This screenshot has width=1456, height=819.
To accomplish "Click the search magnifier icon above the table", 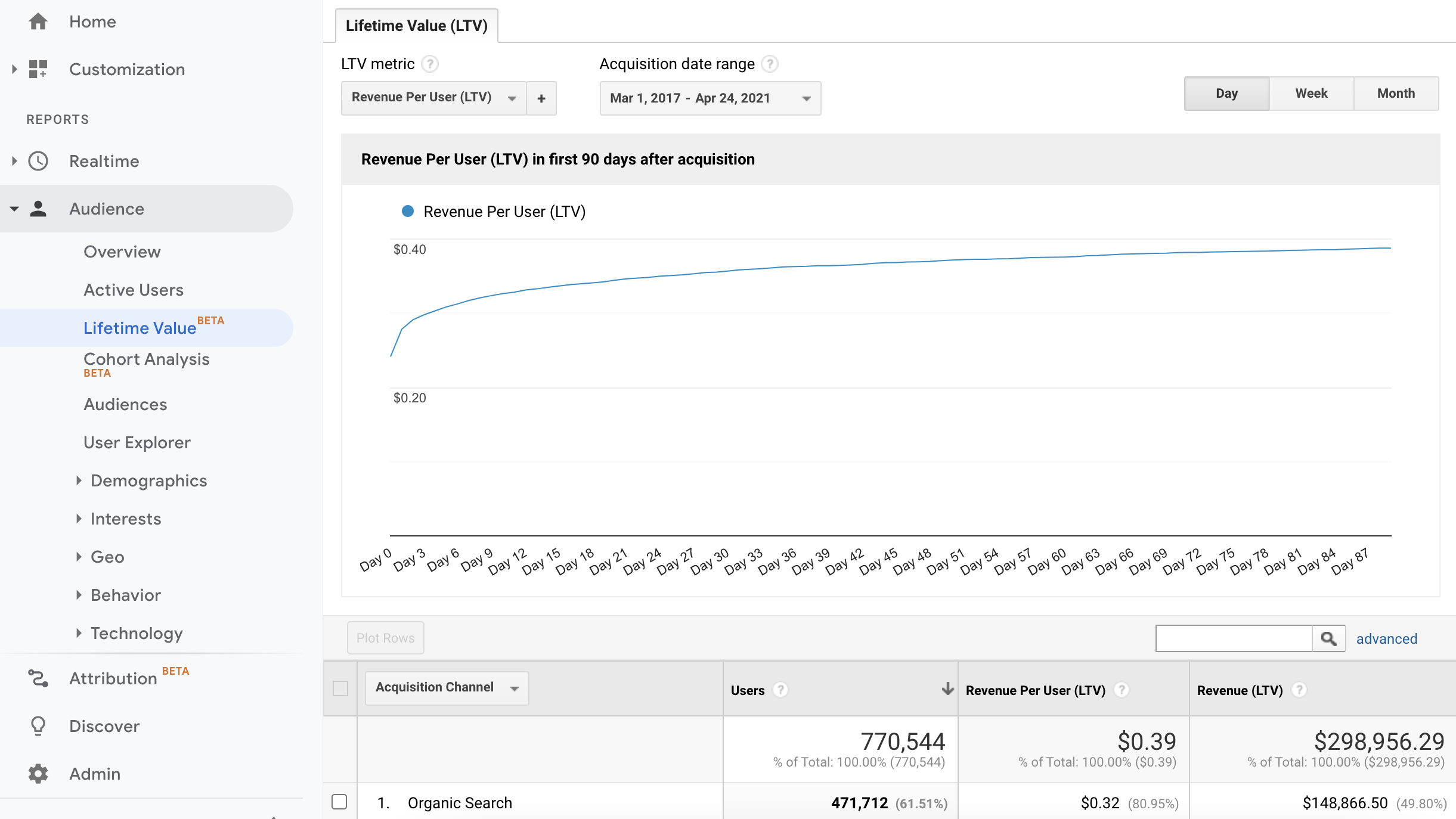I will [1328, 638].
